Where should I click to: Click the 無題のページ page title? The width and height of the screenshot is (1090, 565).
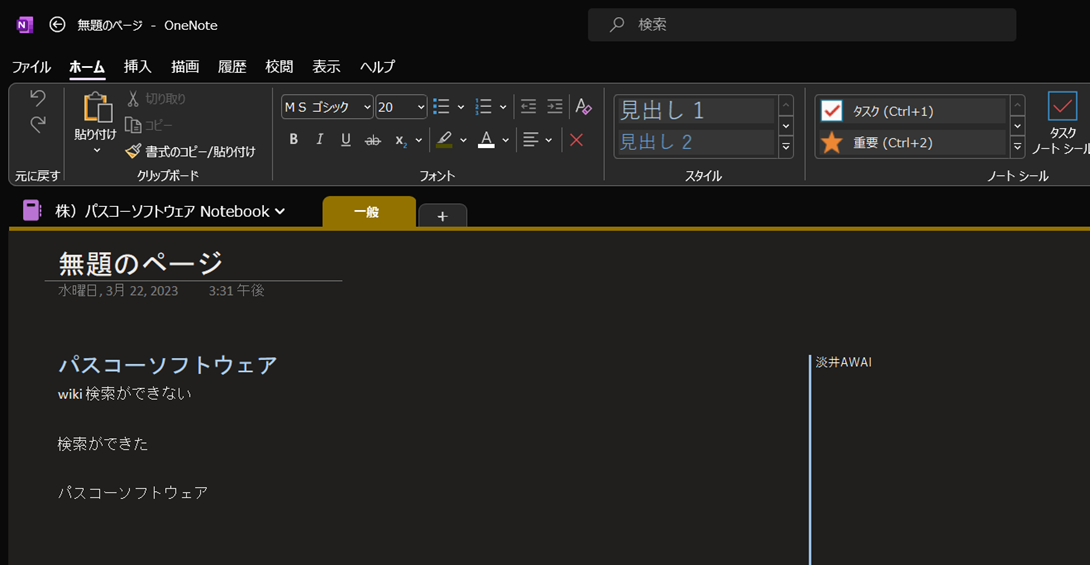click(140, 263)
